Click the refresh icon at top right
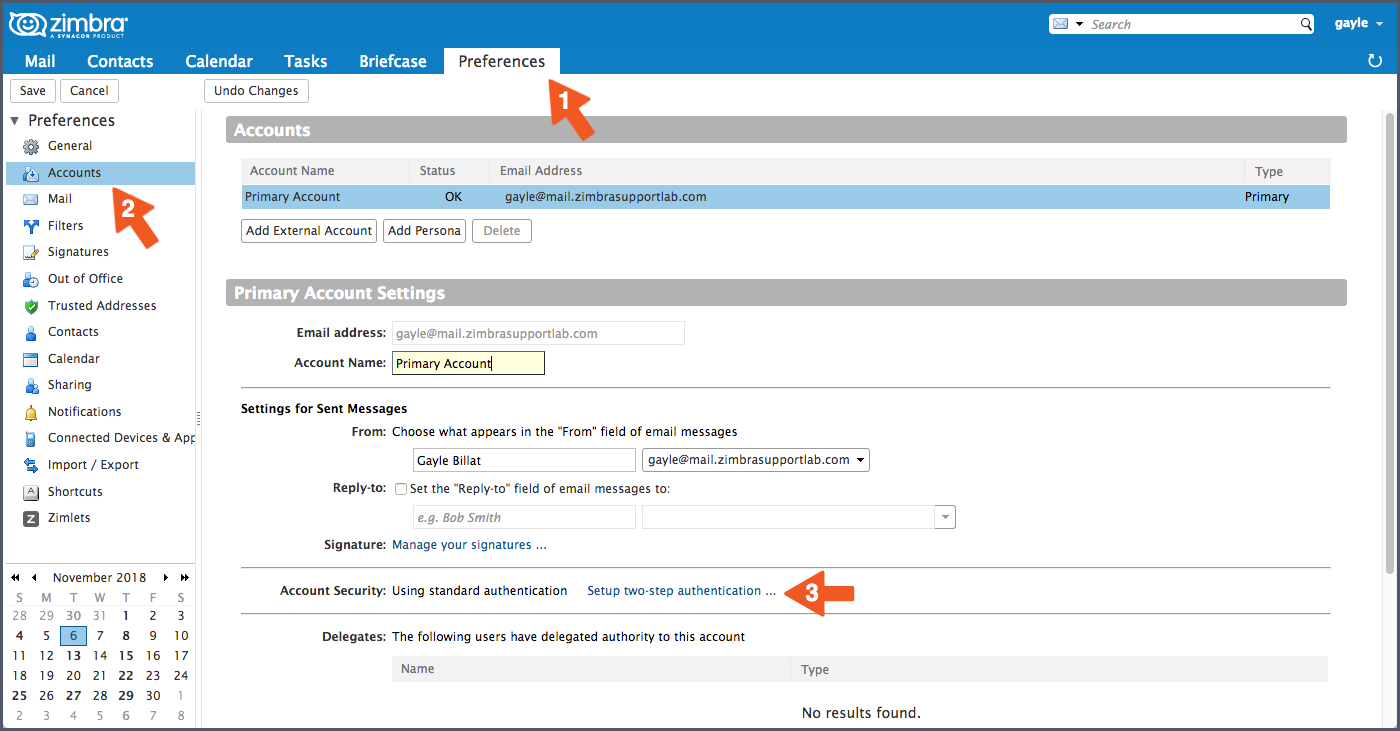This screenshot has height=731, width=1400. [x=1375, y=61]
